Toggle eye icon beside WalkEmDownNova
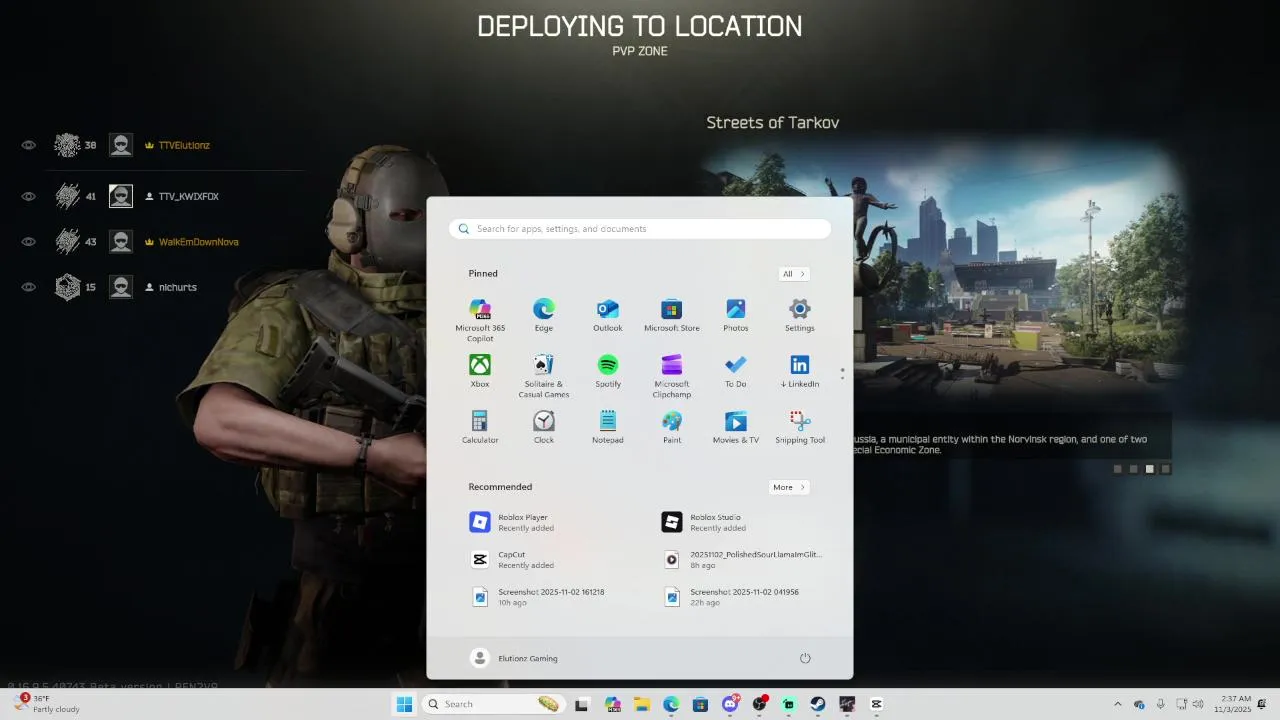 [28, 241]
